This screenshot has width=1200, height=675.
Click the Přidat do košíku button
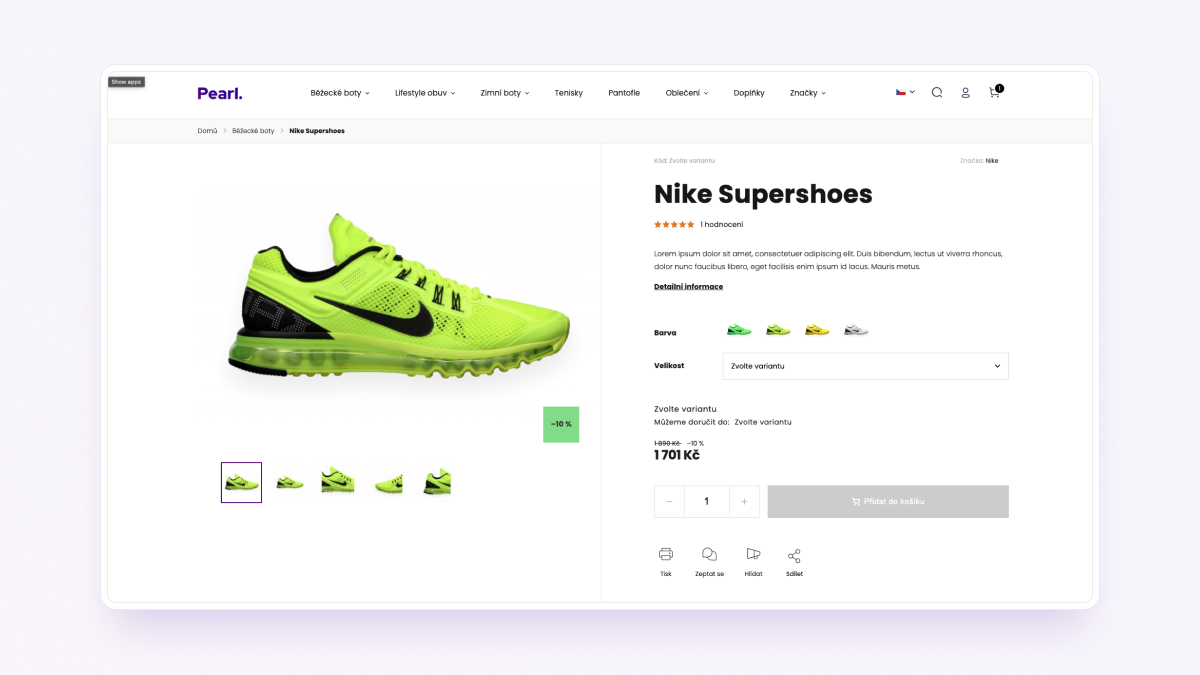coord(888,501)
